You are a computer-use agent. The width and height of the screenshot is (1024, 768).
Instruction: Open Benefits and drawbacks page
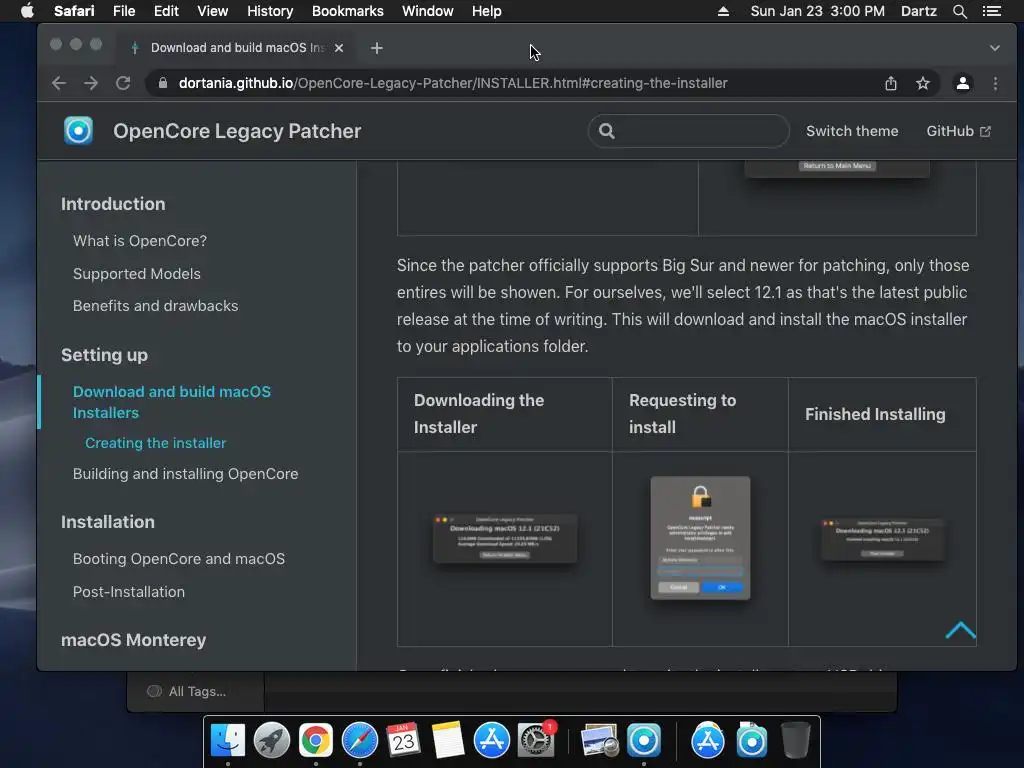pos(155,306)
